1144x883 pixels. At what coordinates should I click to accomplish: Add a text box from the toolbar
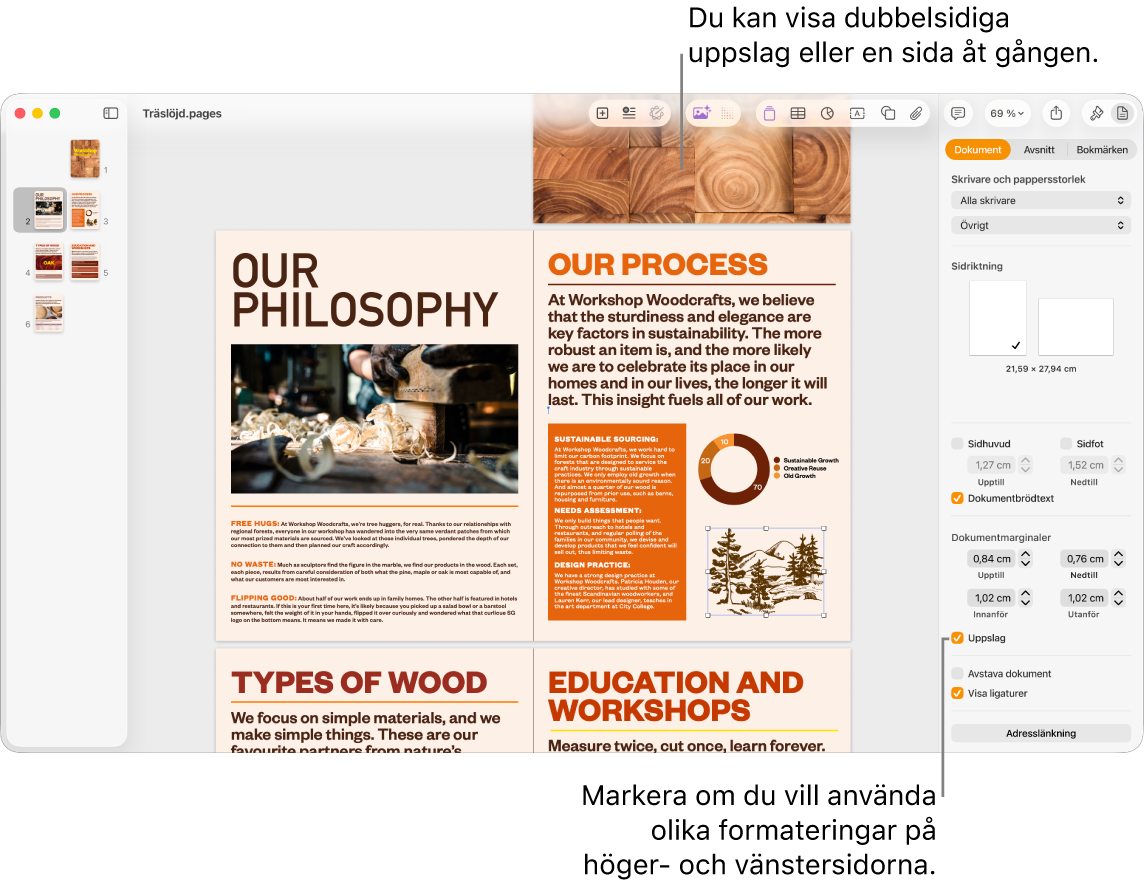(x=857, y=113)
